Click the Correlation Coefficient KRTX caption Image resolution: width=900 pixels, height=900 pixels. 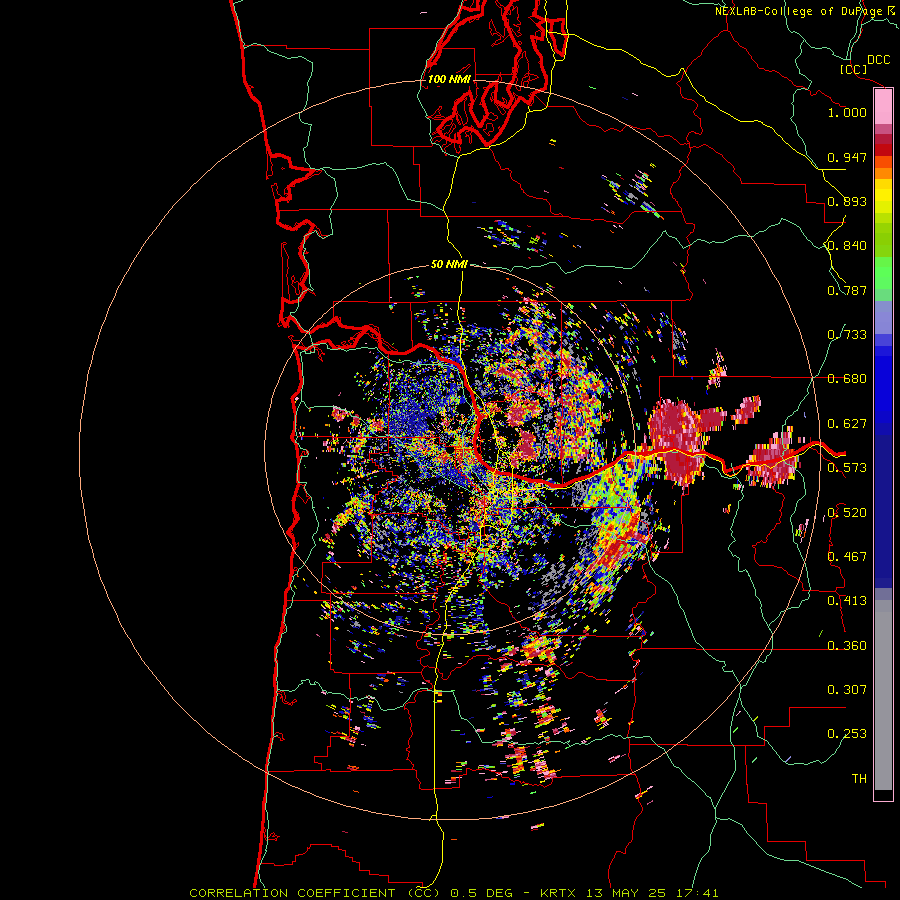point(453,893)
